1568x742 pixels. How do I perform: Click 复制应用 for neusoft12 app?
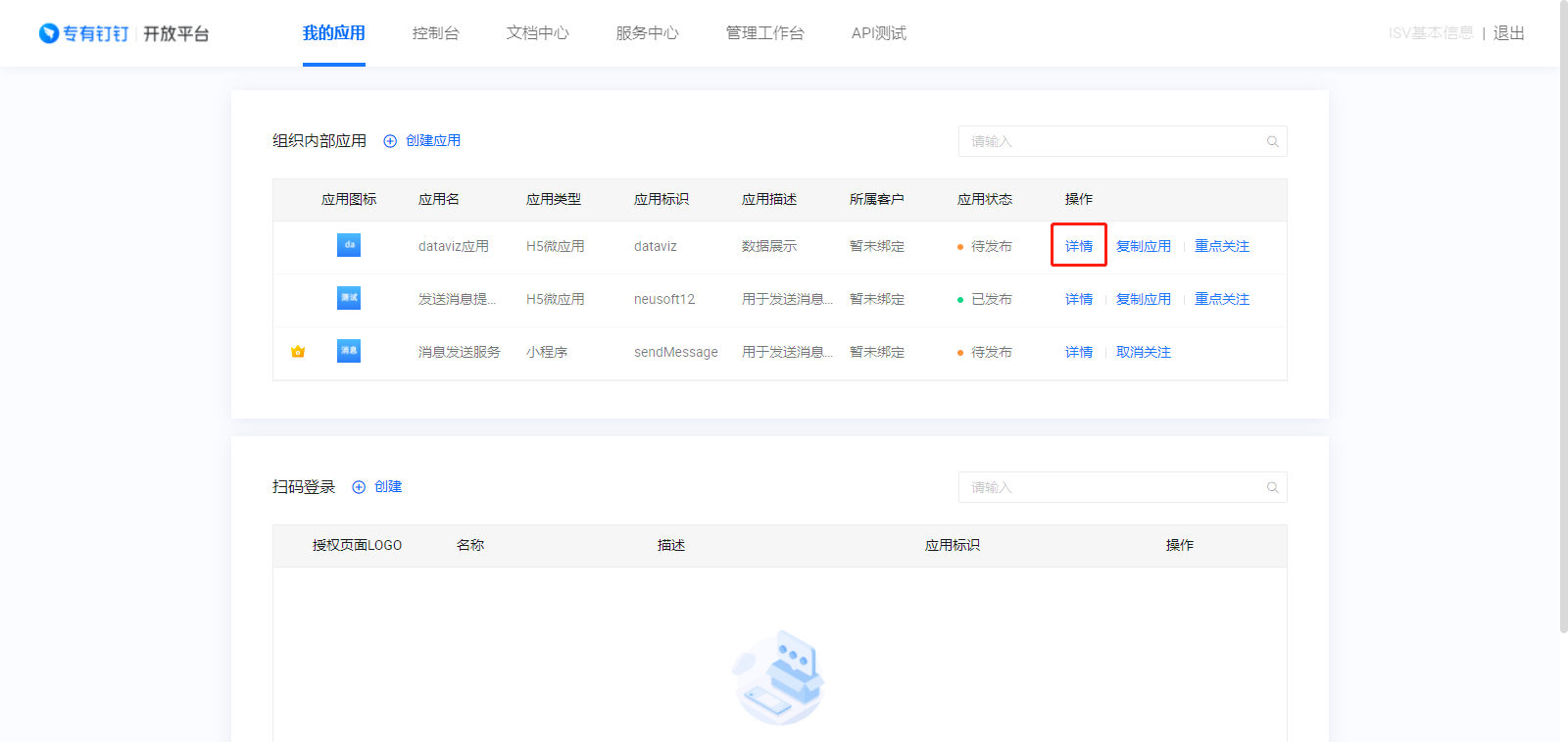point(1143,299)
